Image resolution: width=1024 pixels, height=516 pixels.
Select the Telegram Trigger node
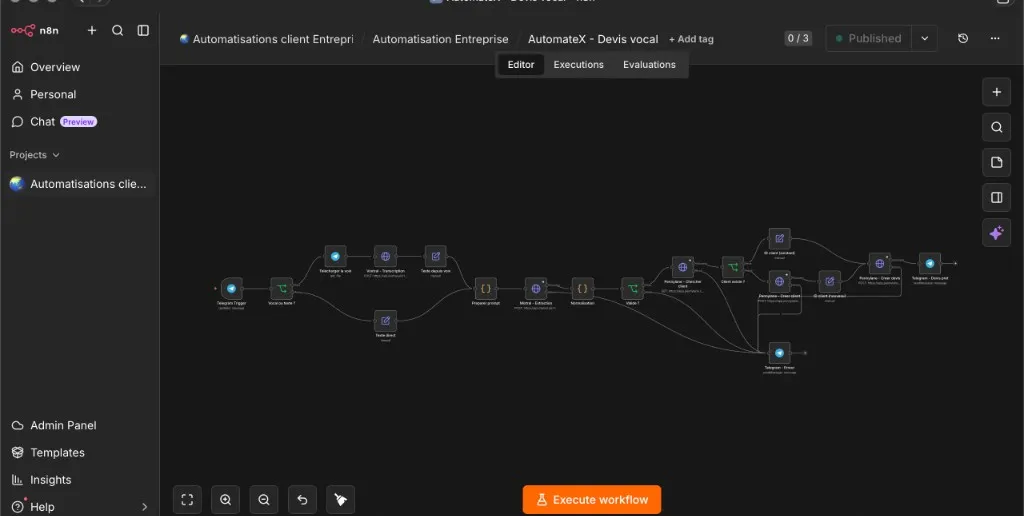pos(231,288)
